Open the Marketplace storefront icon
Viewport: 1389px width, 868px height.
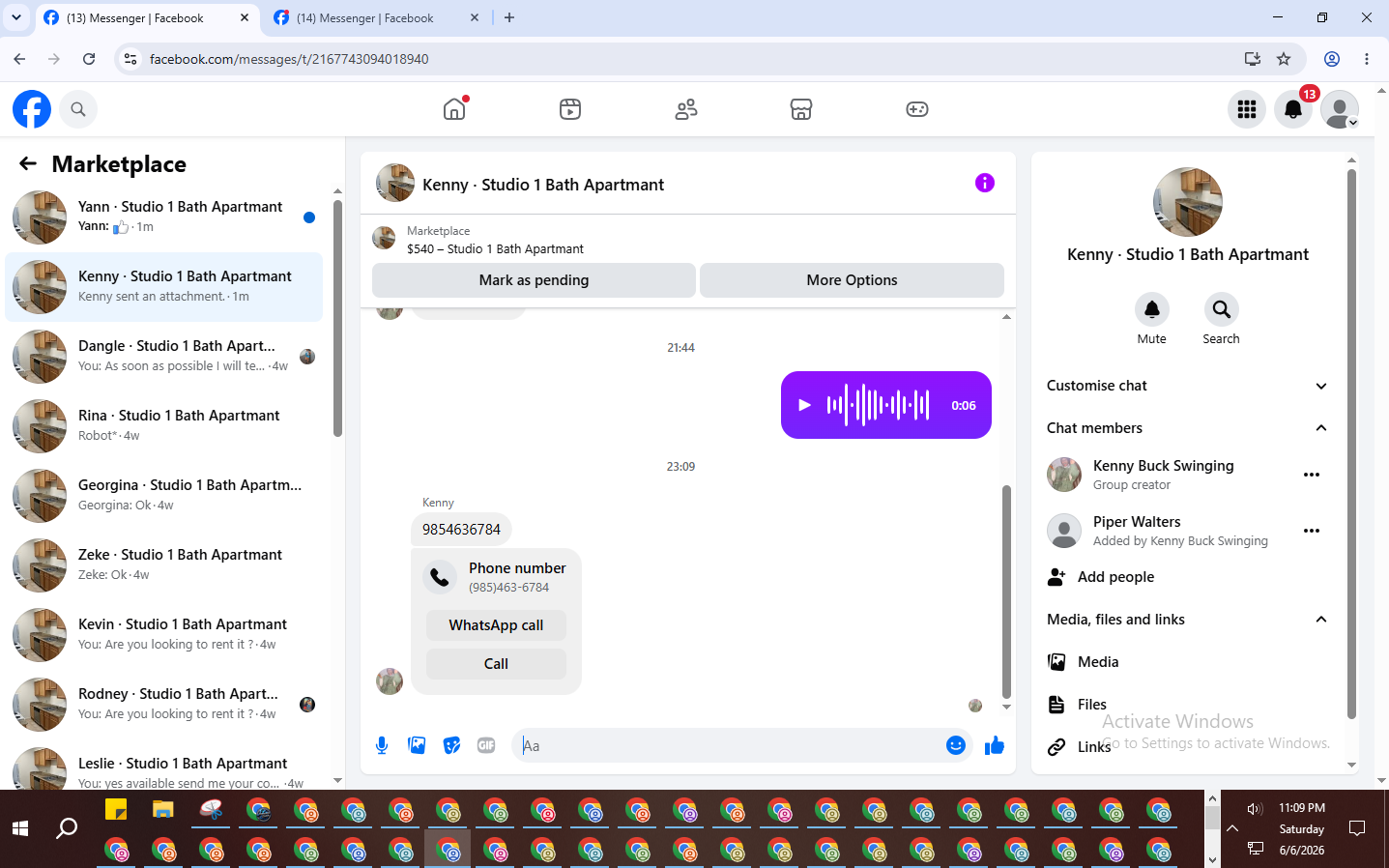[801, 109]
